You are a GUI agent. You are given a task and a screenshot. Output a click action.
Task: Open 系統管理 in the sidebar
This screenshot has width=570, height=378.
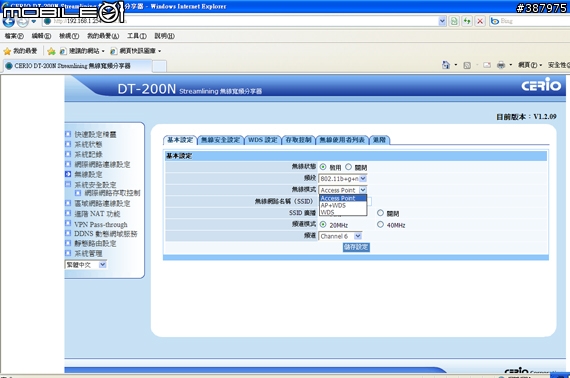(88, 253)
